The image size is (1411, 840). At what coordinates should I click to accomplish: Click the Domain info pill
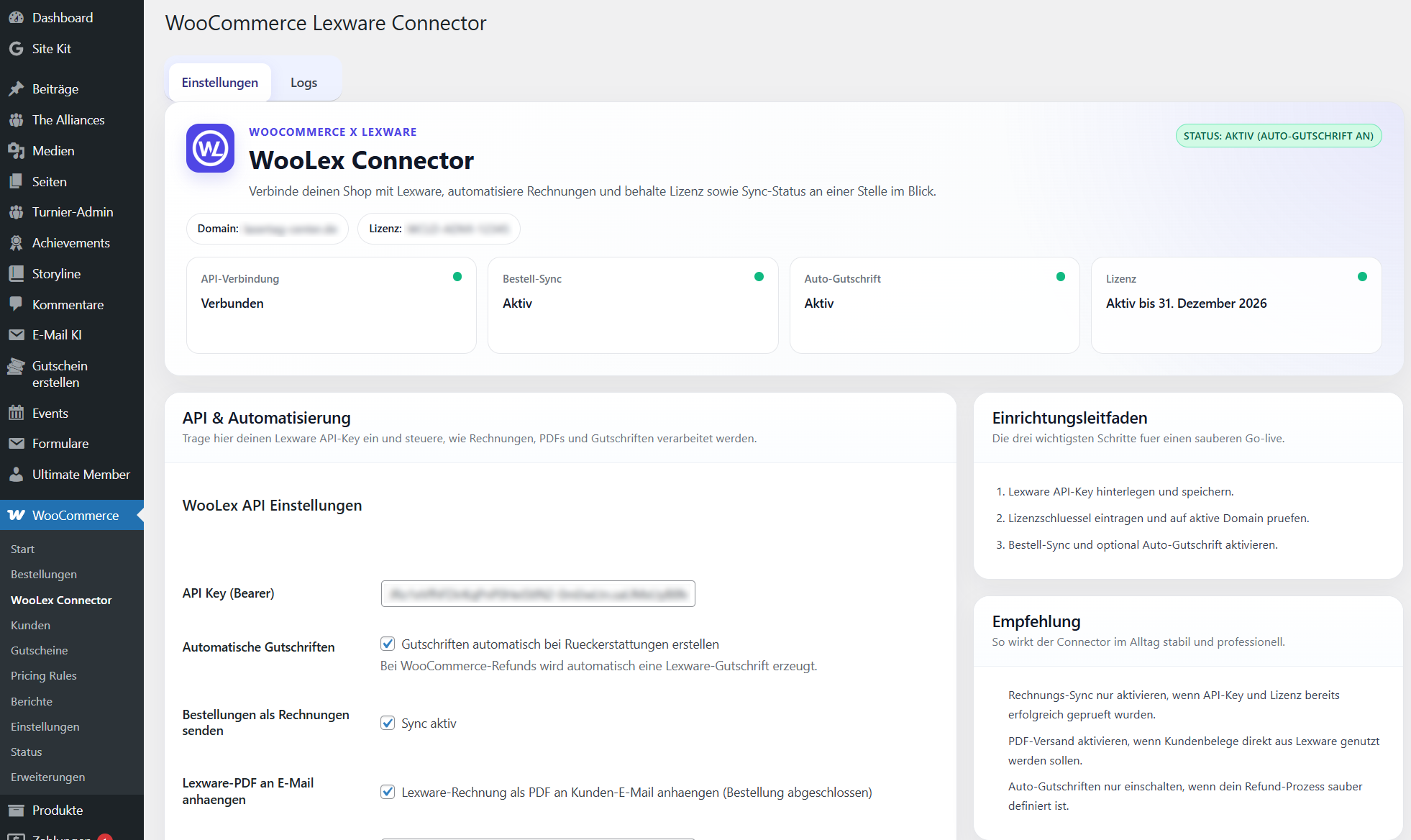point(268,229)
